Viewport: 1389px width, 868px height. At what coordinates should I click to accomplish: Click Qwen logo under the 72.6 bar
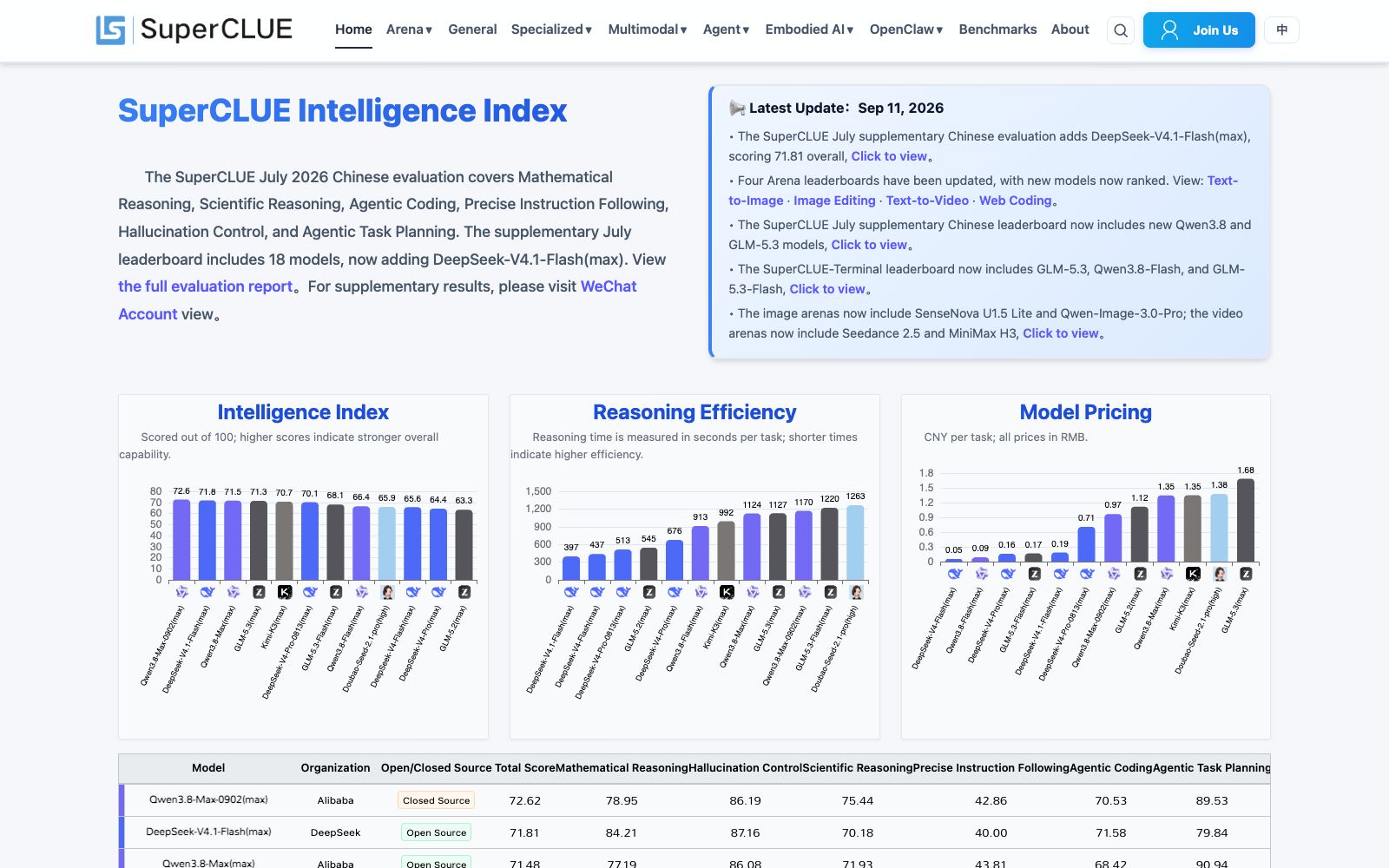coord(181,592)
